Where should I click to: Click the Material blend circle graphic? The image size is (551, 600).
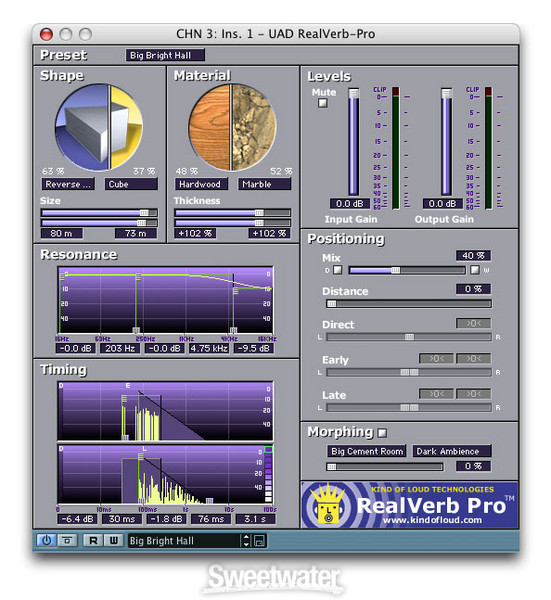tap(232, 127)
